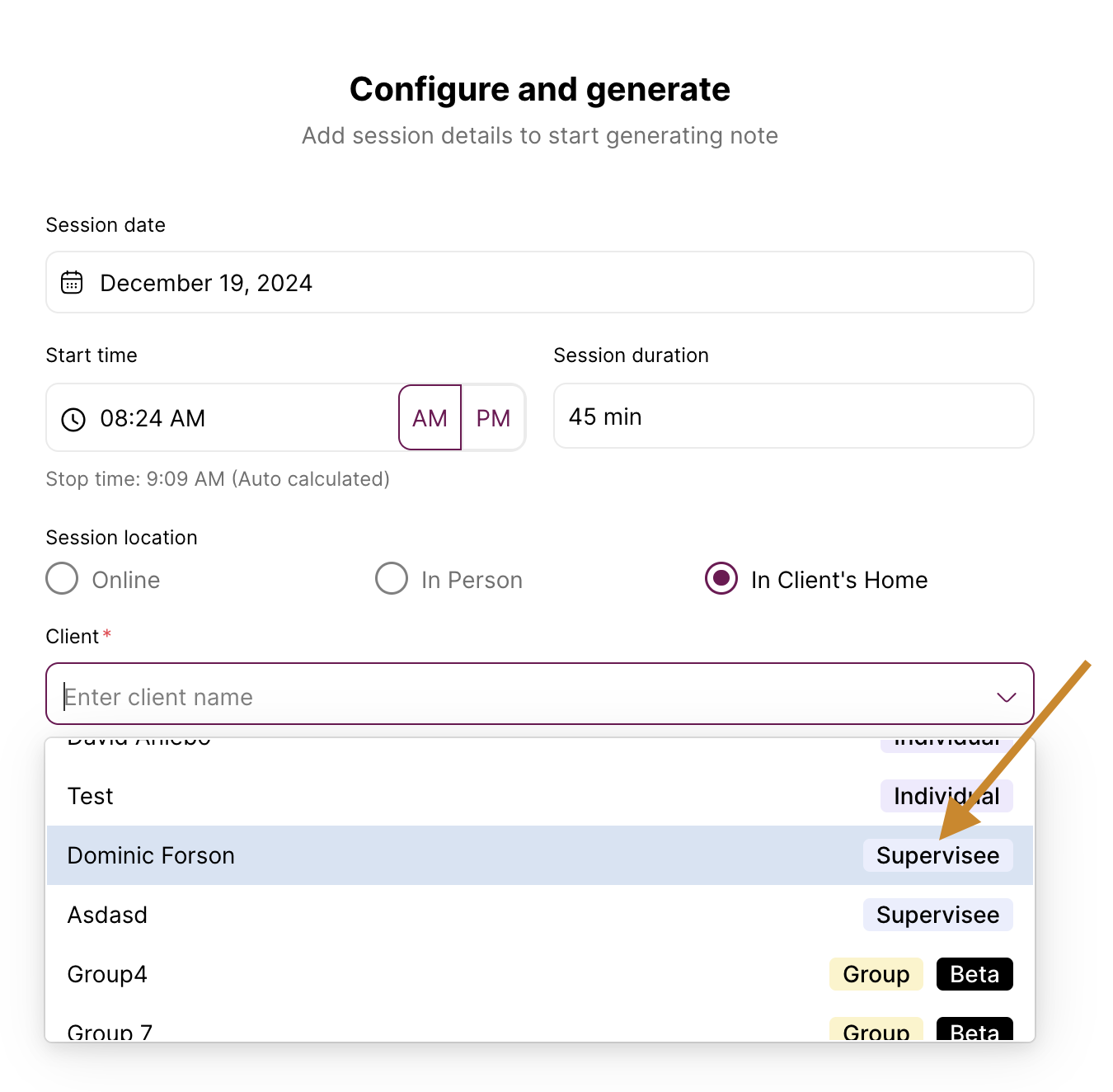Pick Asdasd from the client list

pos(540,915)
